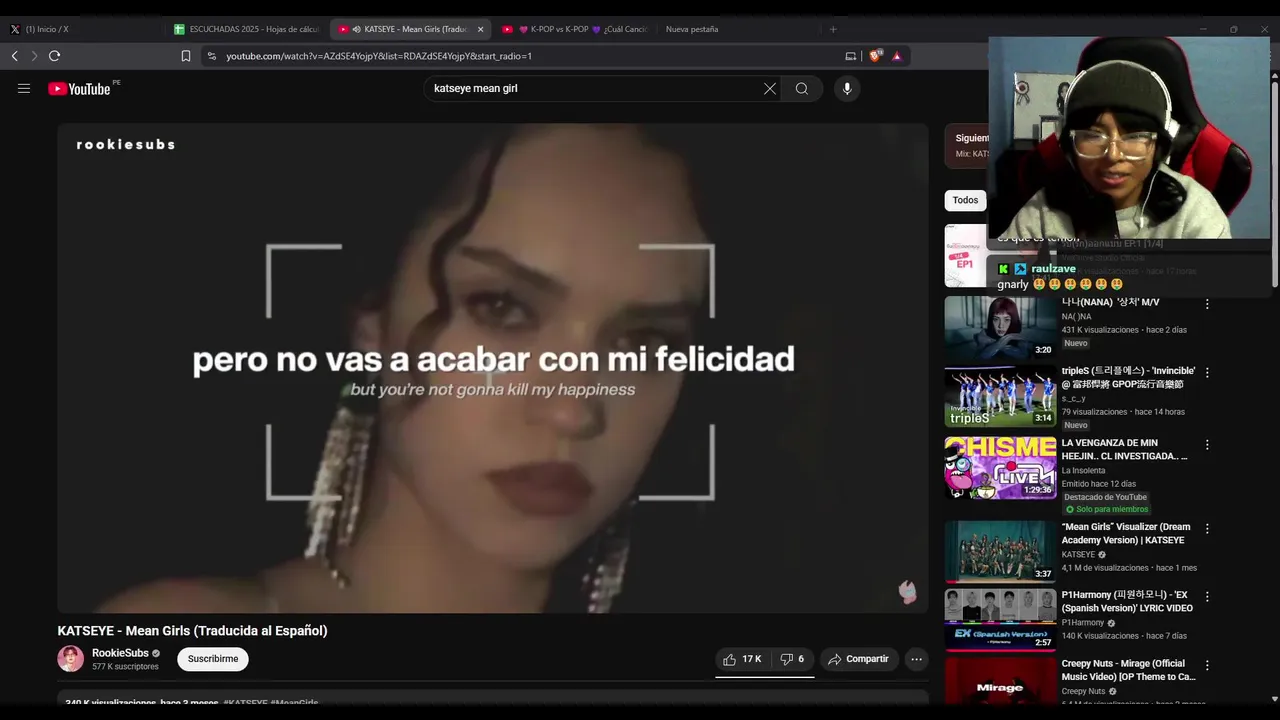Click 'Creepy Nuts - Mirage' title text
The width and height of the screenshot is (1280, 720).
[1128, 670]
